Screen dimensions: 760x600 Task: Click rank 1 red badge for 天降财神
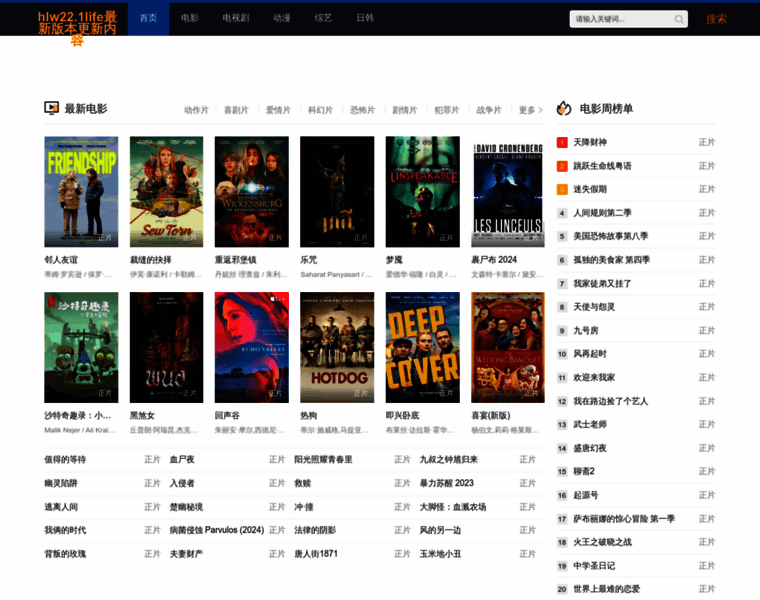pos(562,142)
